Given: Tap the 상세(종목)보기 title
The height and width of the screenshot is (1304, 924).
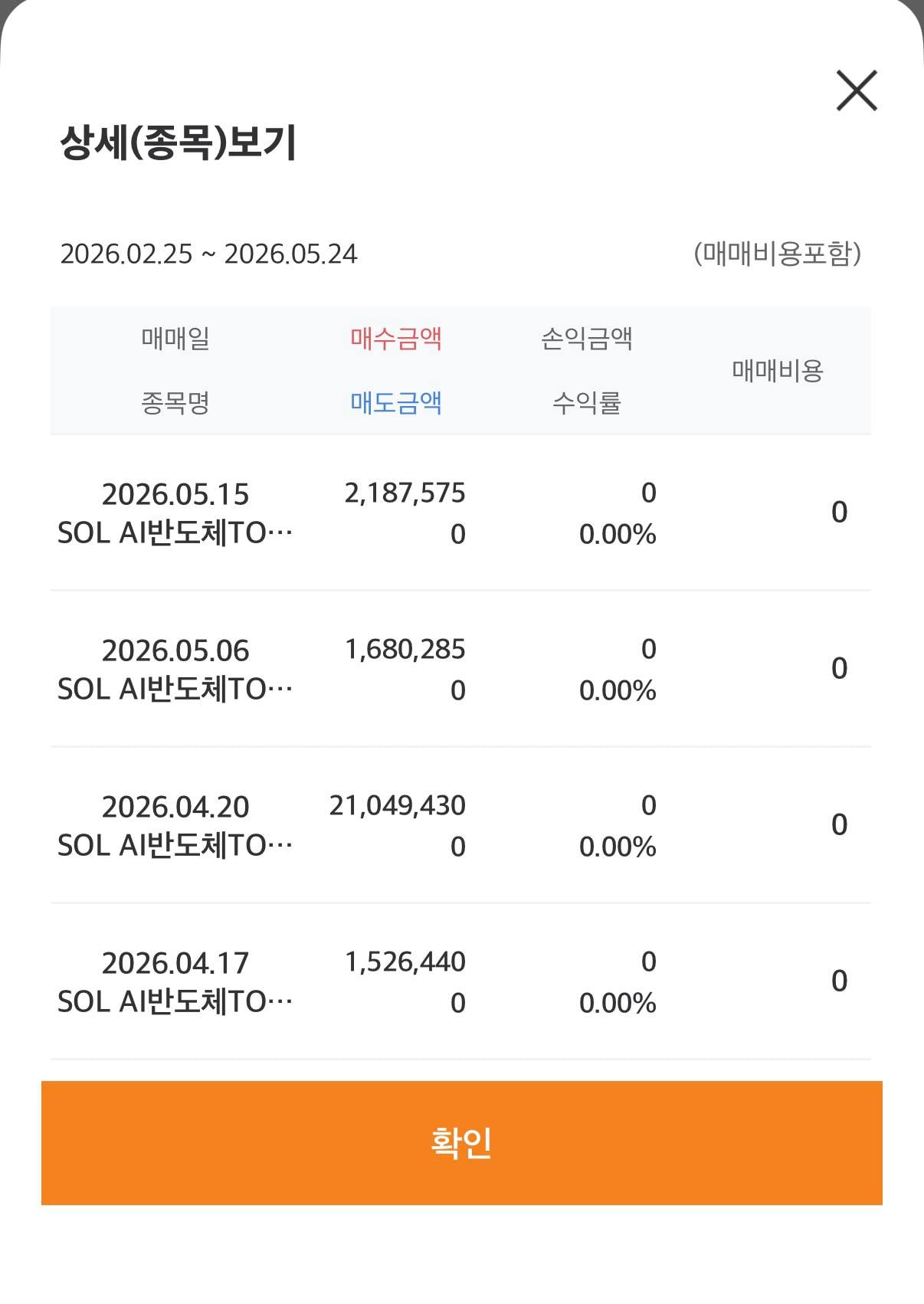Looking at the screenshot, I should coord(178,143).
